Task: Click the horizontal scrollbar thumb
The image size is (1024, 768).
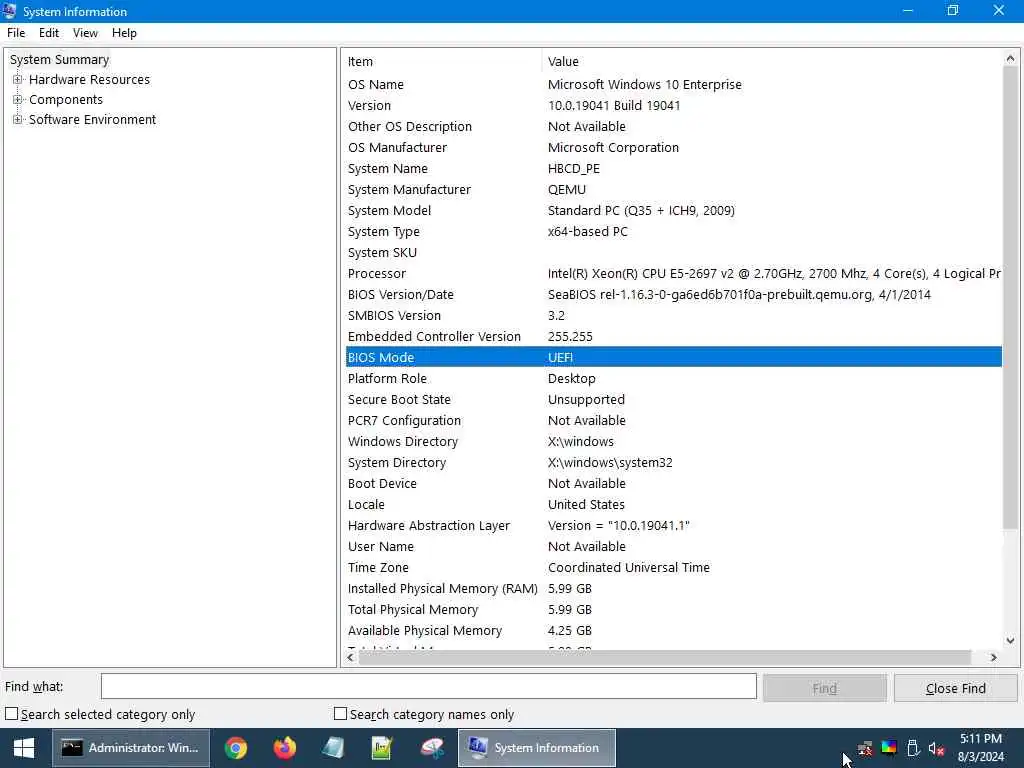Action: (x=664, y=658)
